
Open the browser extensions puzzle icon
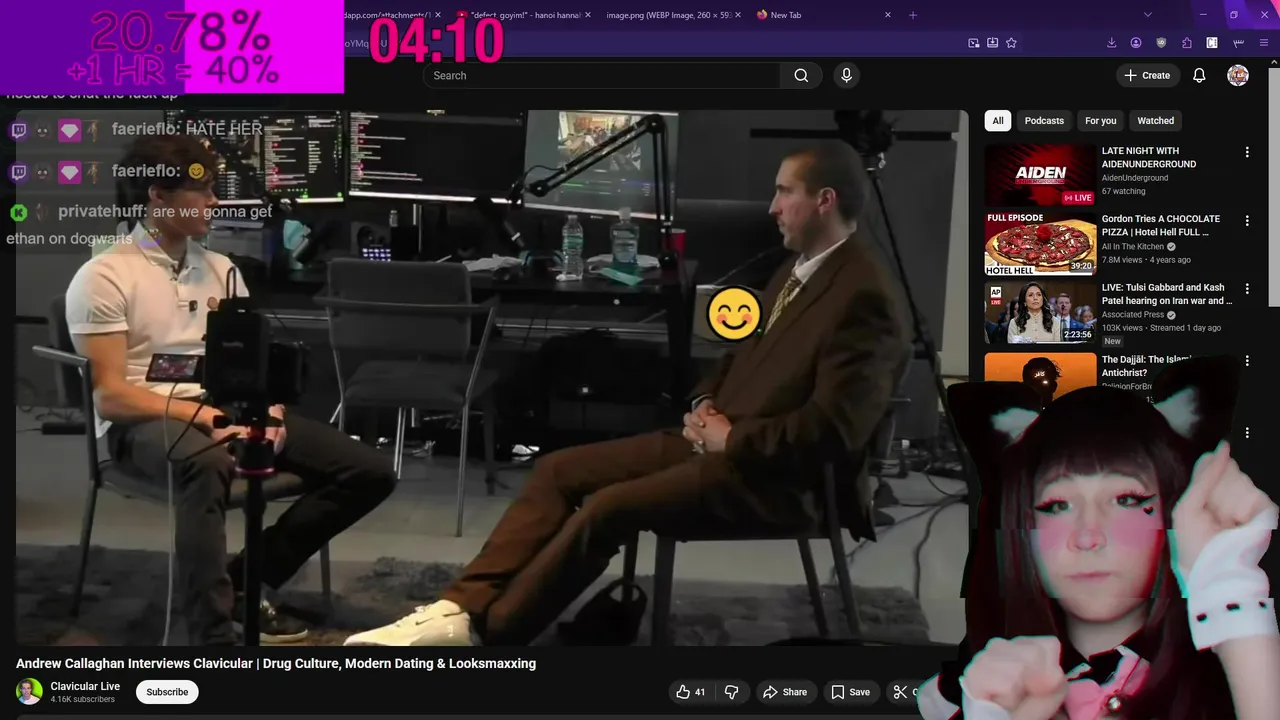pos(1187,43)
